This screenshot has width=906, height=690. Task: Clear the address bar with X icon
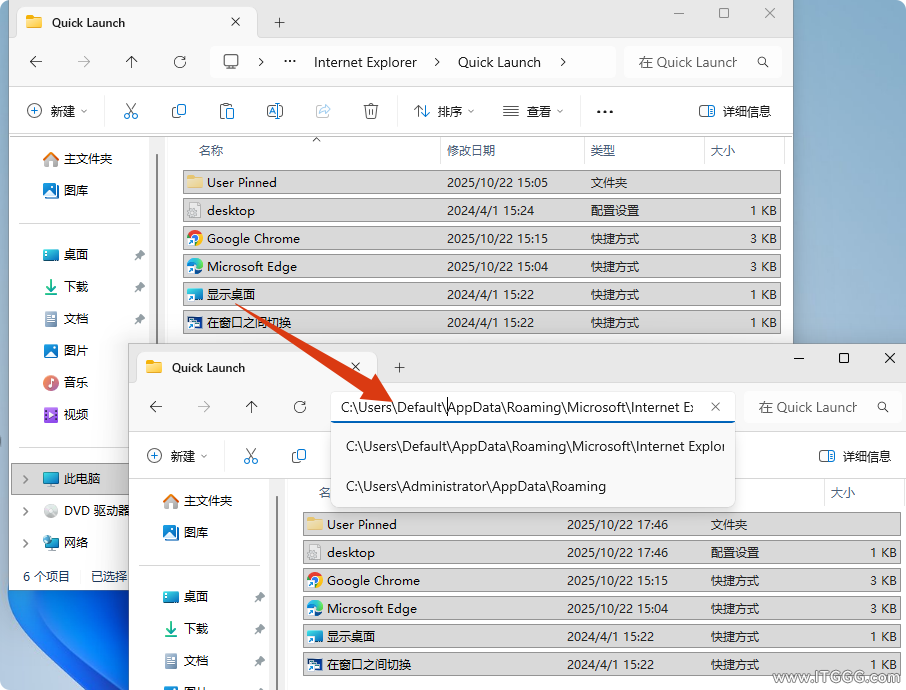point(715,407)
